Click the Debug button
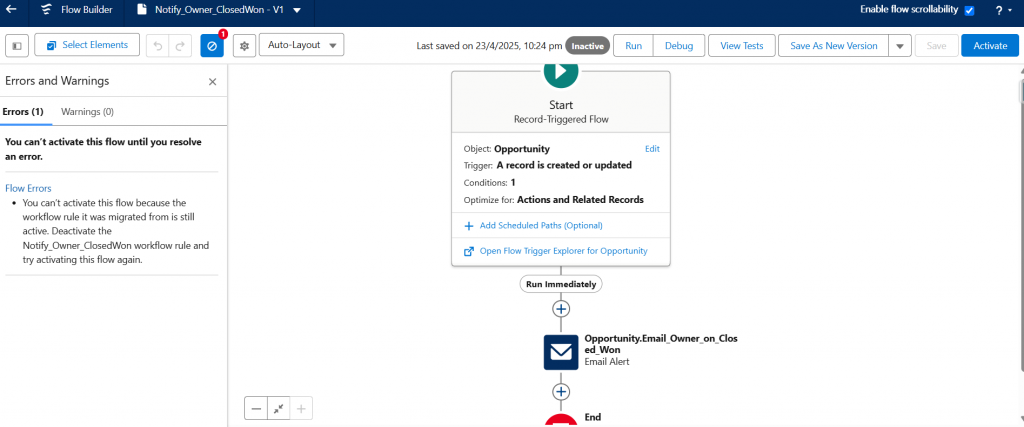 [678, 46]
